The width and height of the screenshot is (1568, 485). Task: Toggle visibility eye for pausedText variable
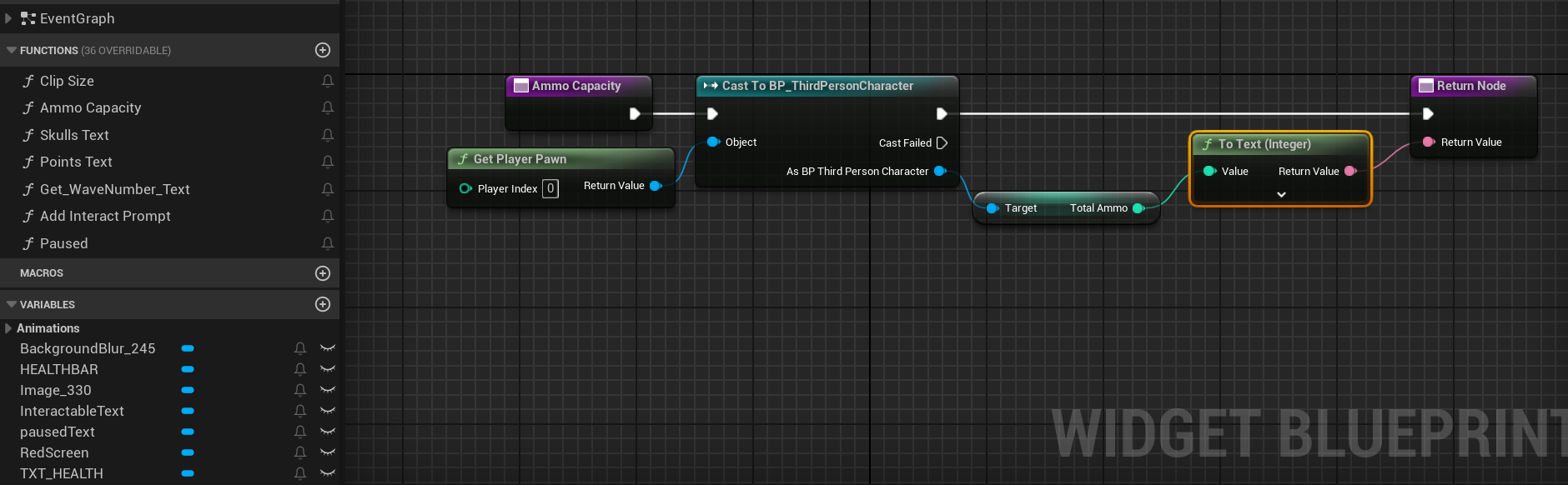click(328, 432)
